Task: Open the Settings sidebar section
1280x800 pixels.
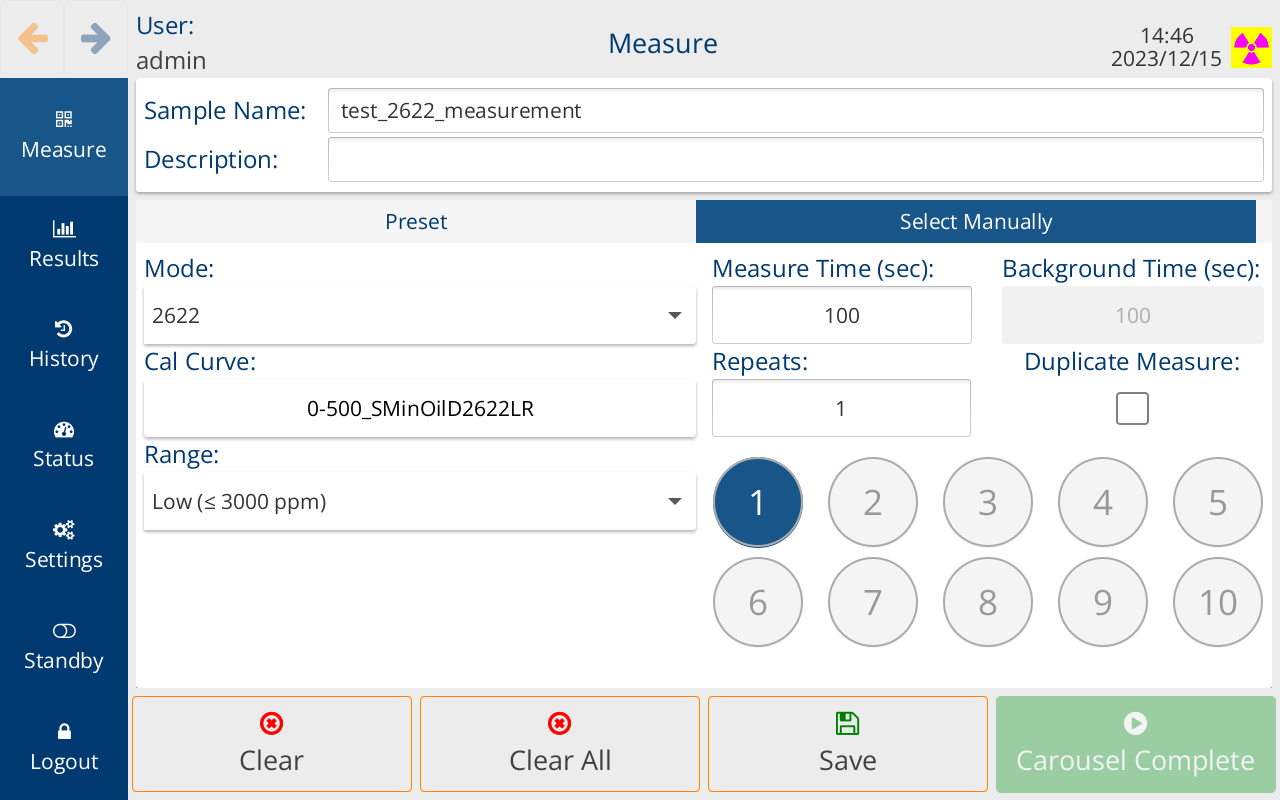Action: 64,546
